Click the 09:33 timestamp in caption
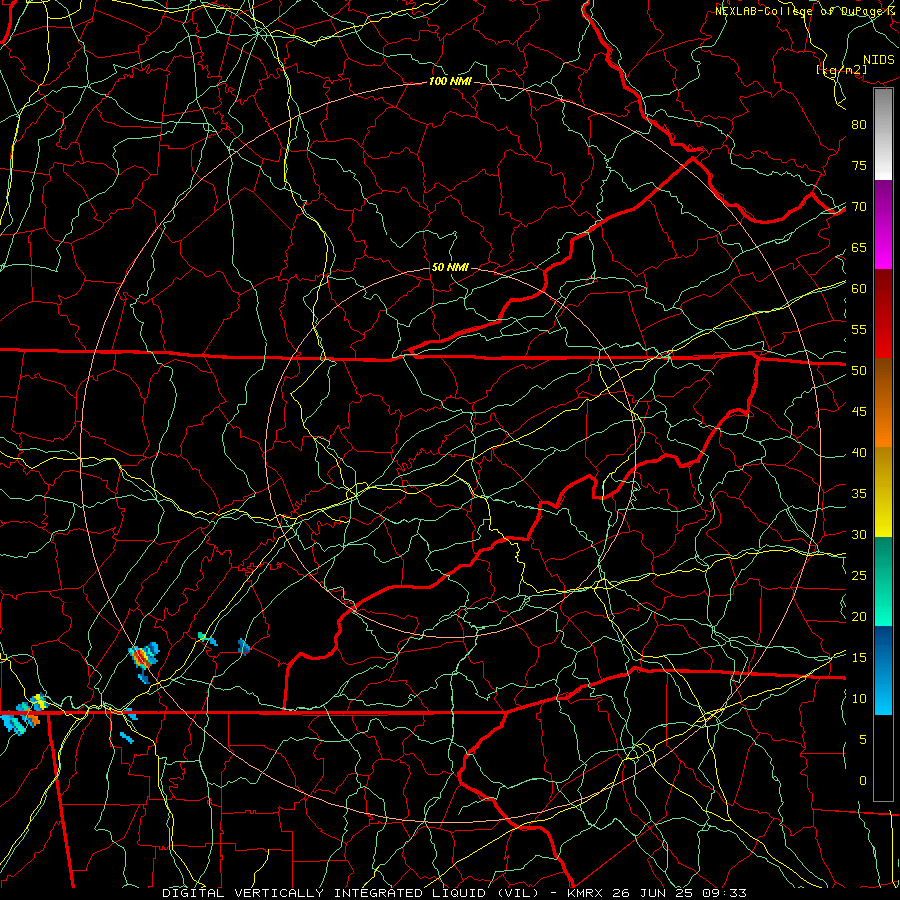 point(723,893)
